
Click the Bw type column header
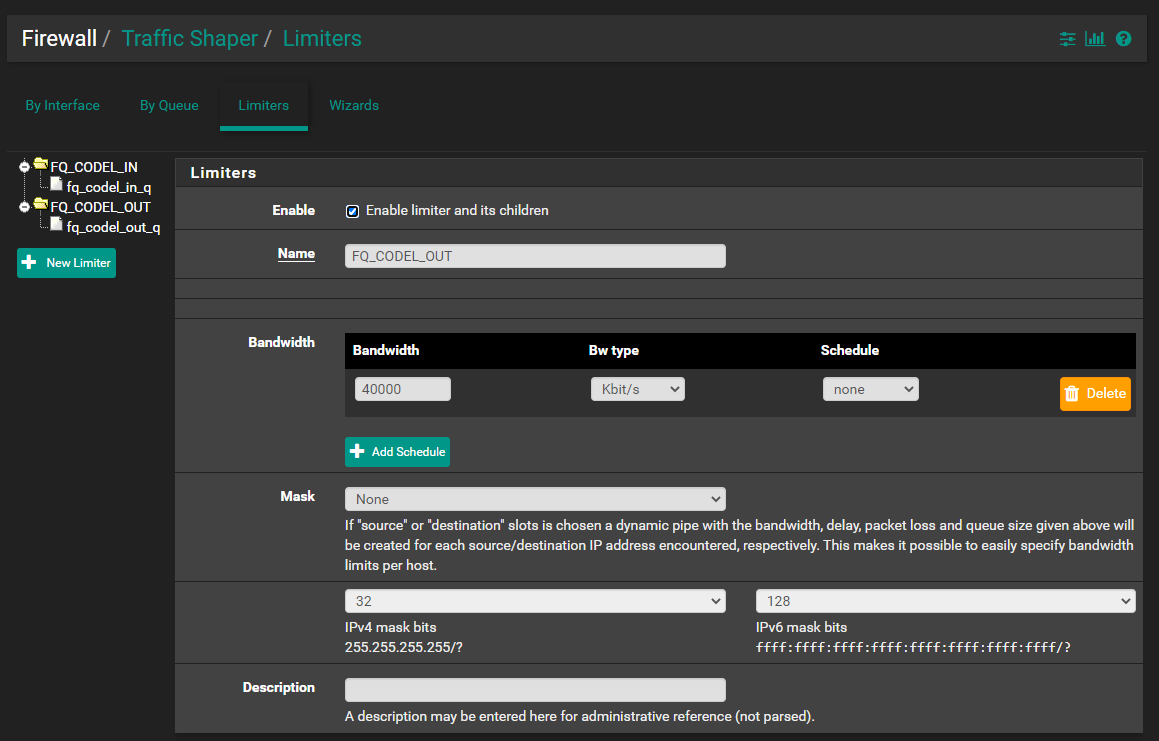(x=614, y=351)
